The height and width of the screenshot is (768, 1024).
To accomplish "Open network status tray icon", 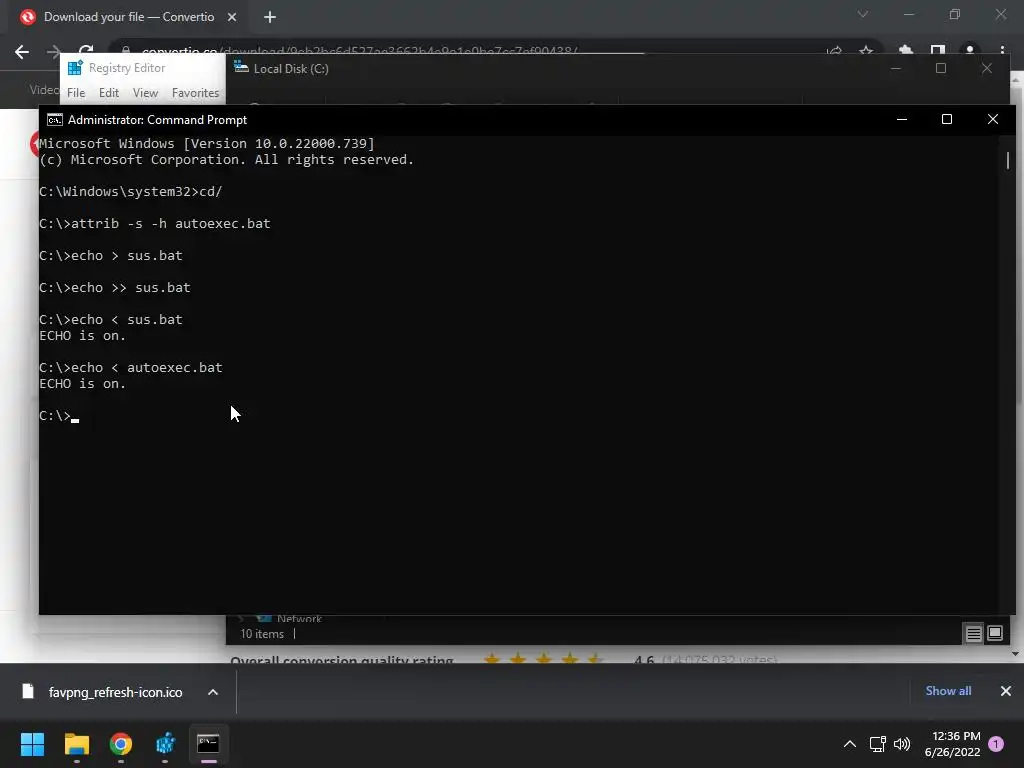I will tap(877, 744).
